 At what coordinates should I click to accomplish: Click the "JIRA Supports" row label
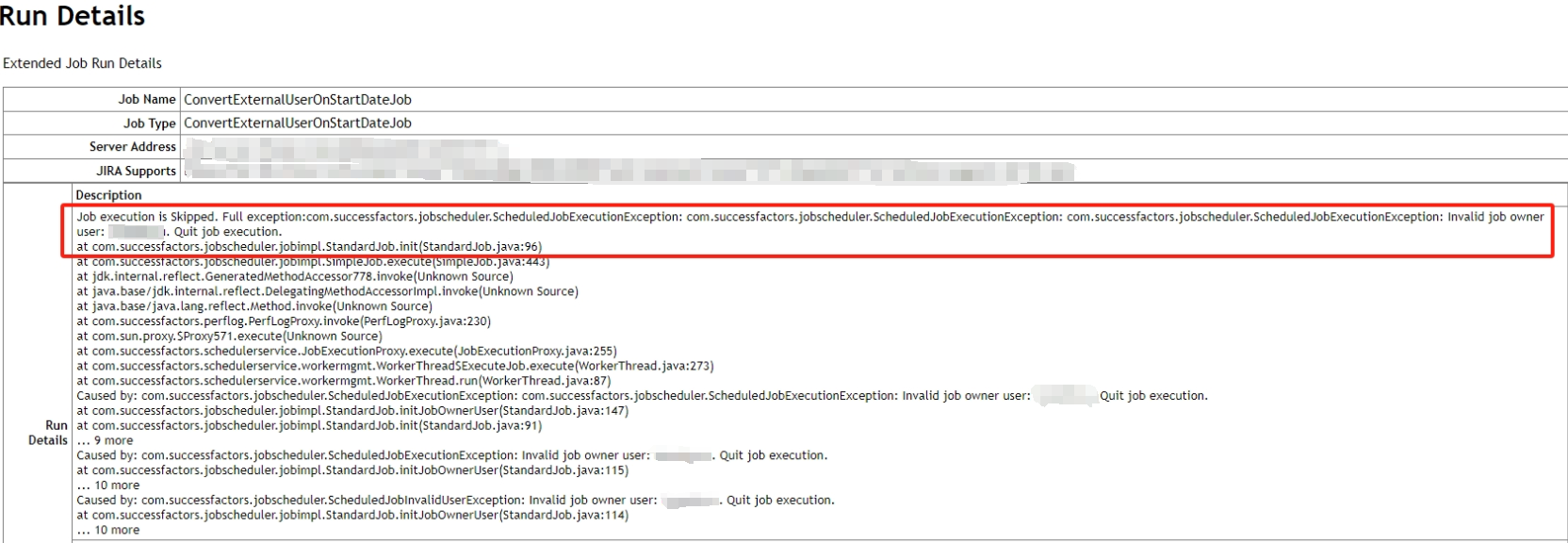tap(136, 171)
